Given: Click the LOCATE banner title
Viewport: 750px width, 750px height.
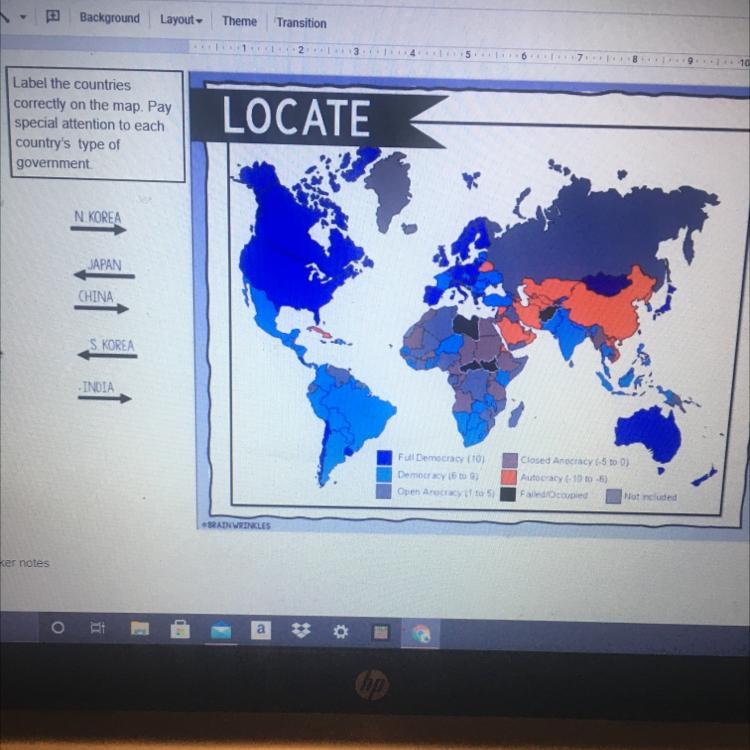Looking at the screenshot, I should [x=296, y=116].
